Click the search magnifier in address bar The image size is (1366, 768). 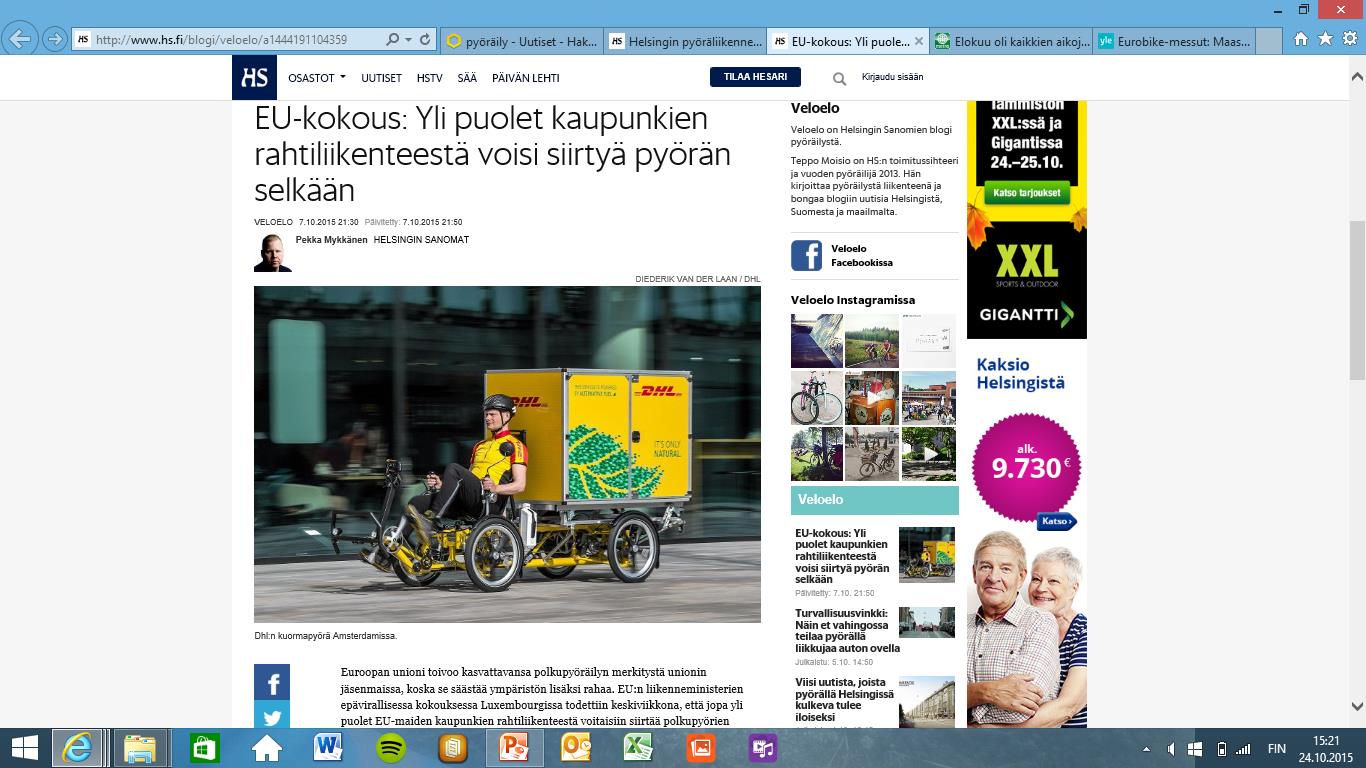[393, 40]
